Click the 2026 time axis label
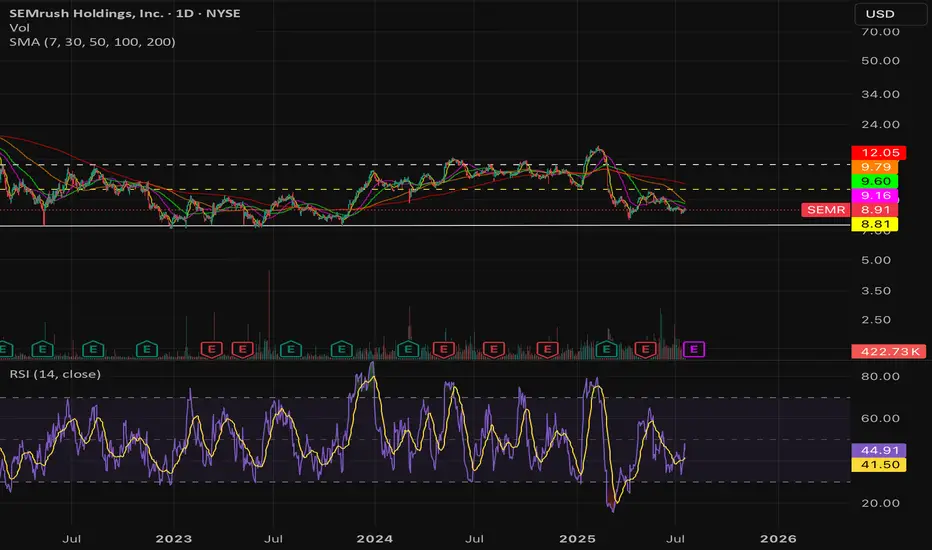The image size is (932, 550). (x=778, y=539)
